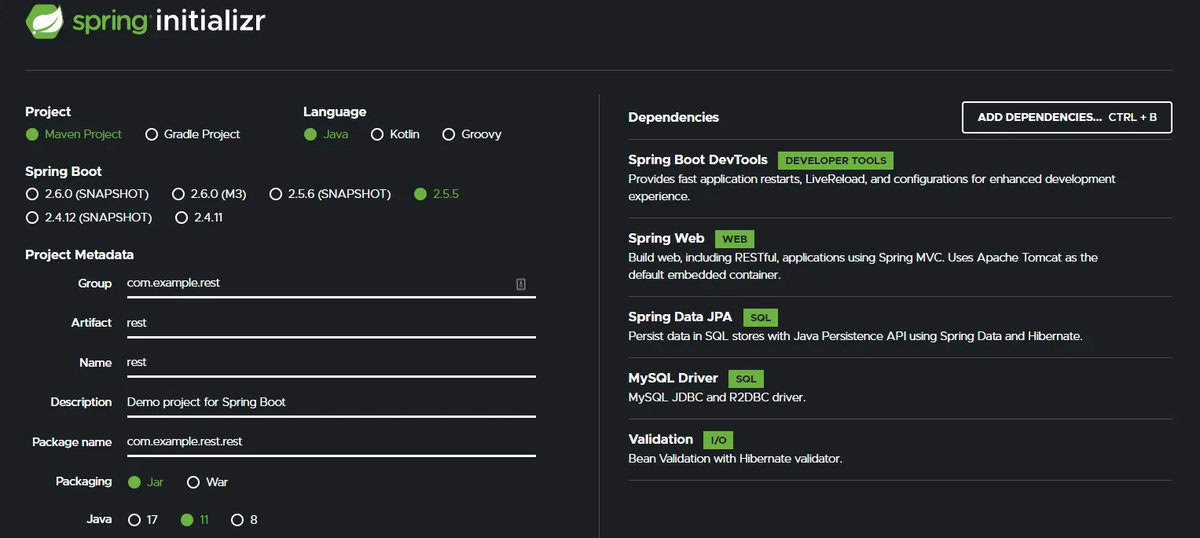The image size is (1200, 538).
Task: Click the Add Dependencies button
Action: click(1067, 117)
